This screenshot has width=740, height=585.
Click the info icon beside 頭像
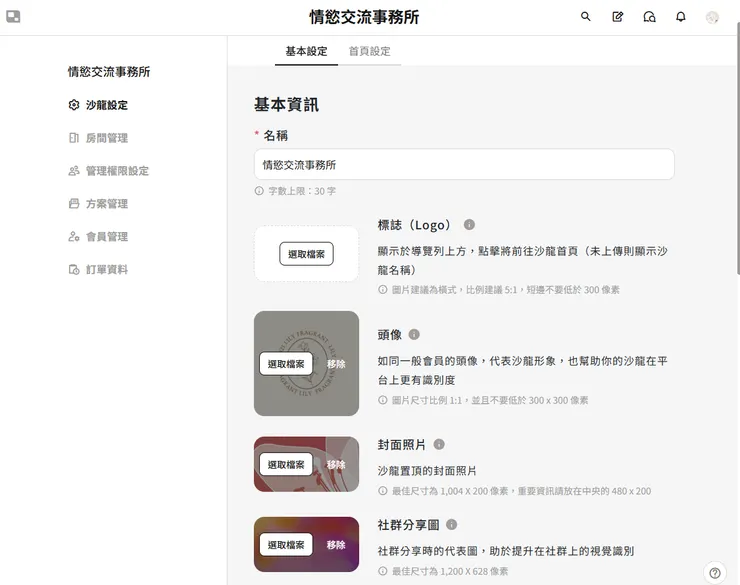pyautogui.click(x=414, y=334)
